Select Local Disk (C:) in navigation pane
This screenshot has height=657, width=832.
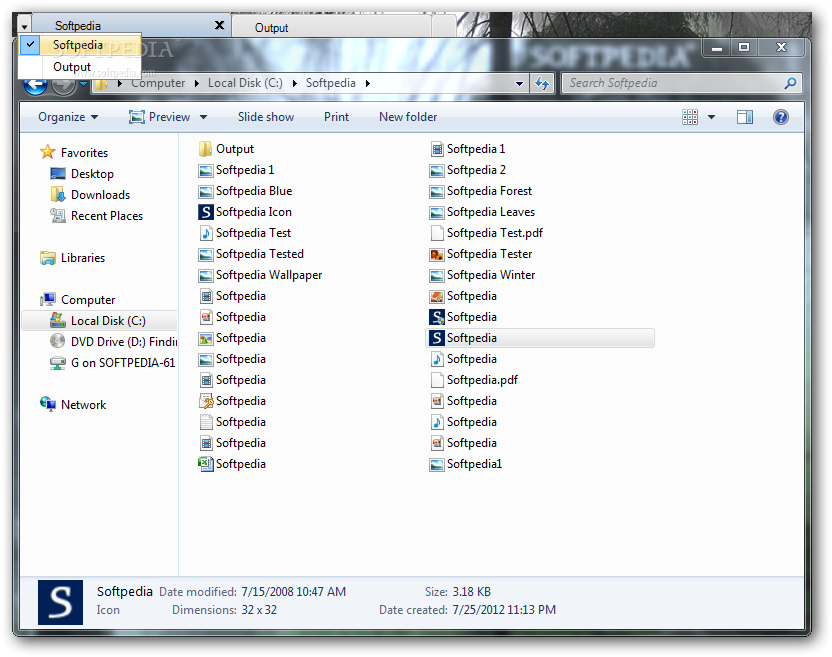(x=98, y=321)
